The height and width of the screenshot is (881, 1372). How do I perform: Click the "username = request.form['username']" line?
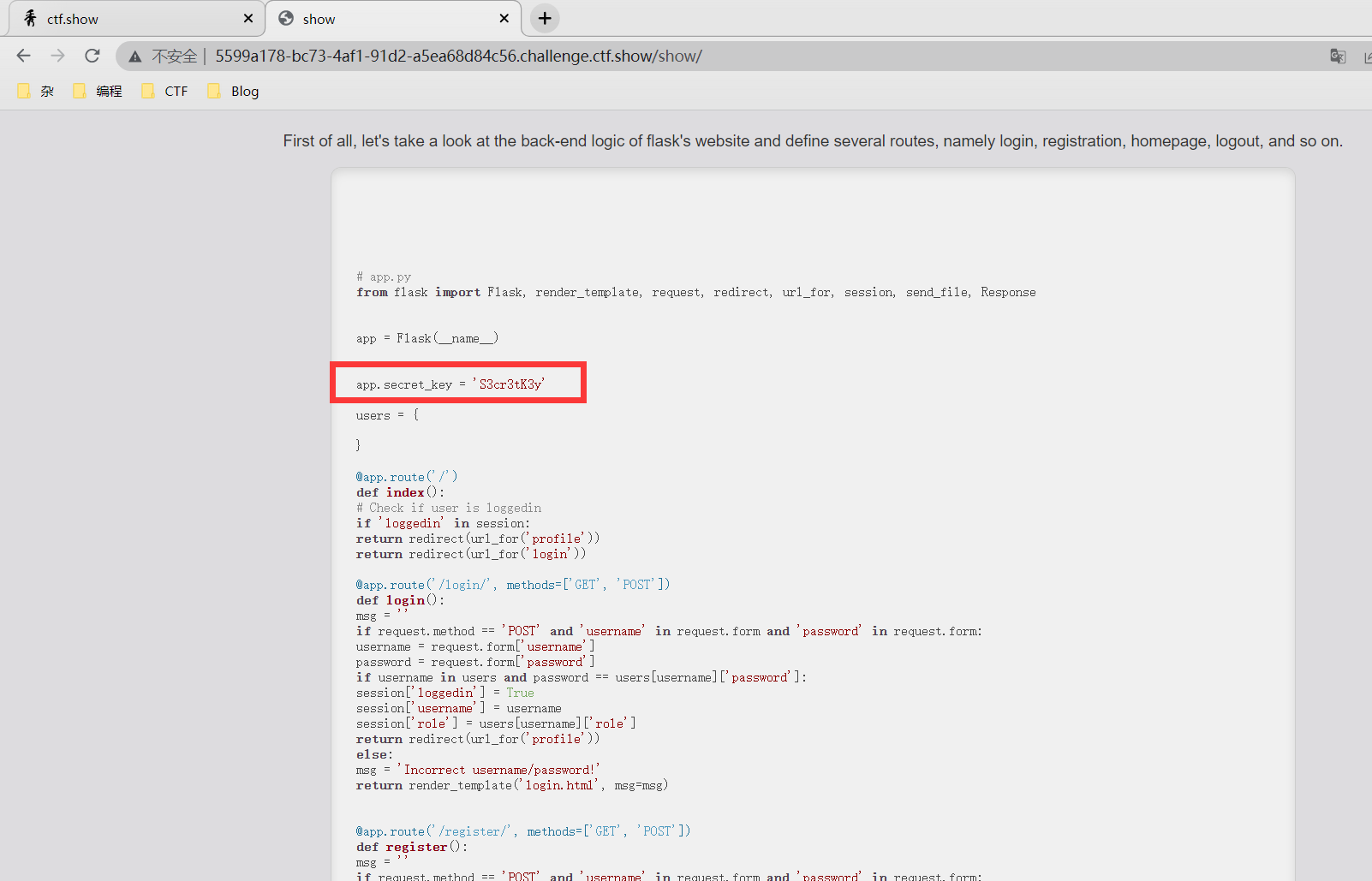(475, 647)
